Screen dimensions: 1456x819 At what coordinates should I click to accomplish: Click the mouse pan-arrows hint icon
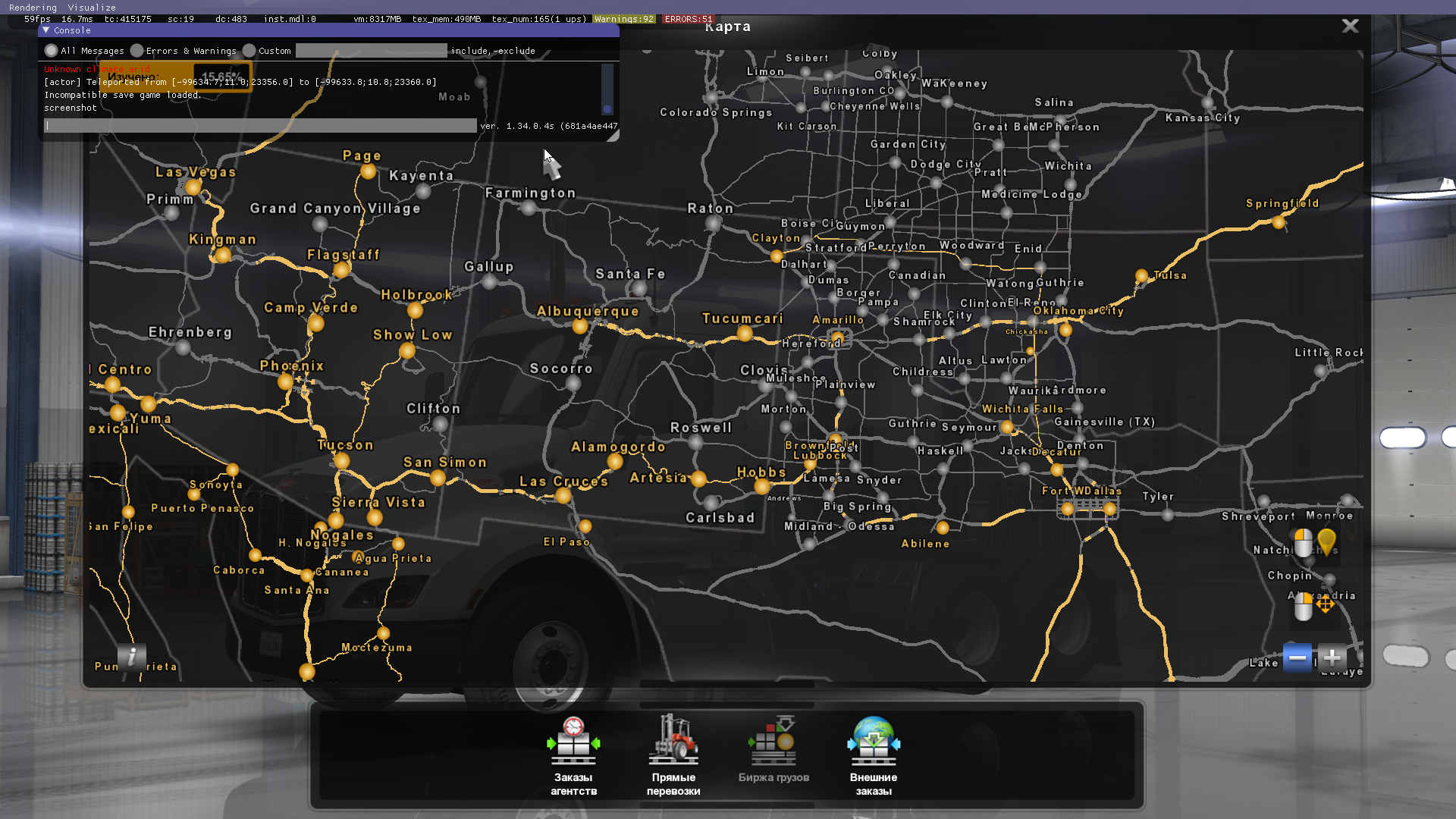click(x=1314, y=607)
